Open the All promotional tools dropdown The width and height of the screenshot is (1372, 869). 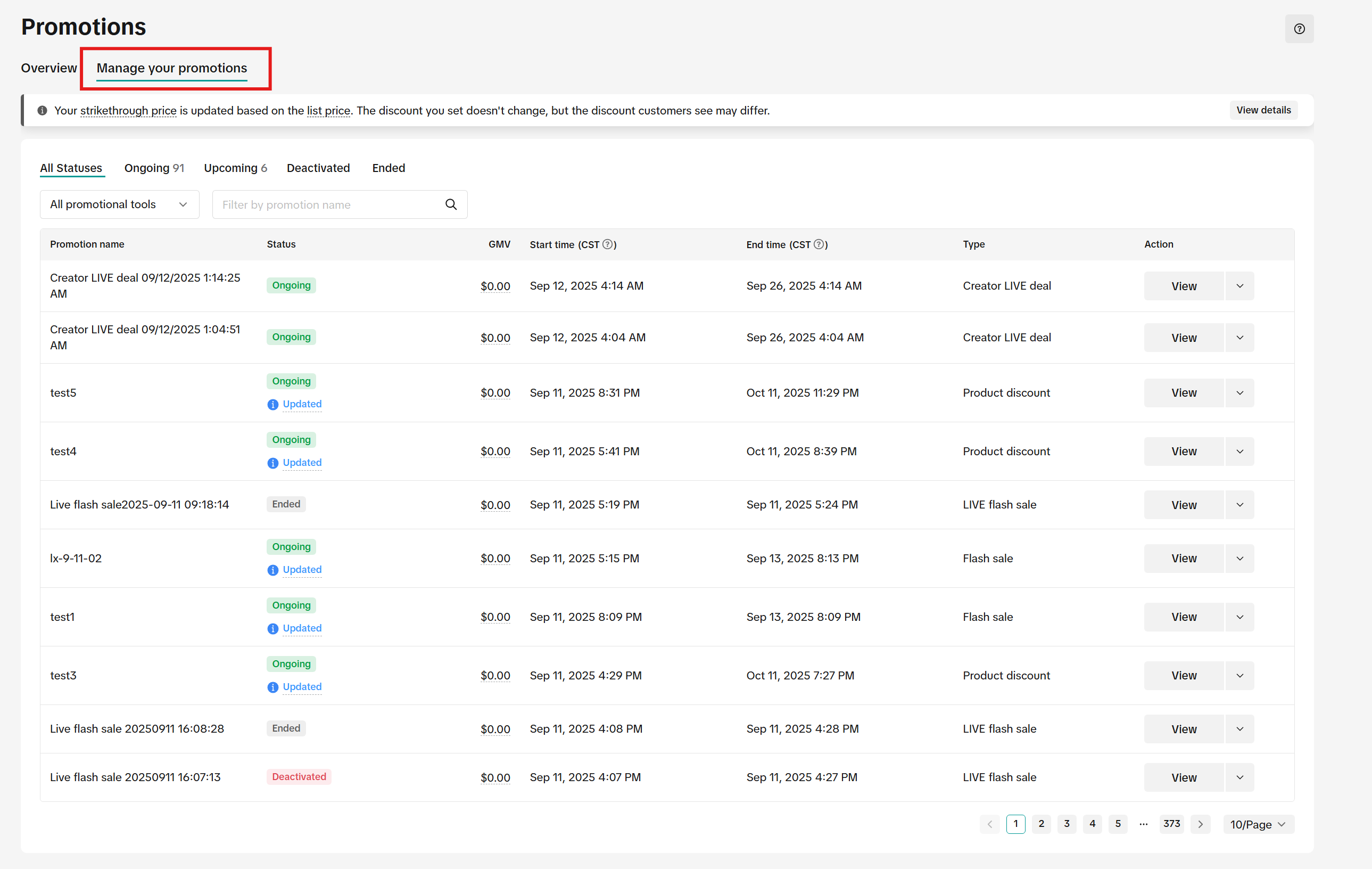pos(119,204)
